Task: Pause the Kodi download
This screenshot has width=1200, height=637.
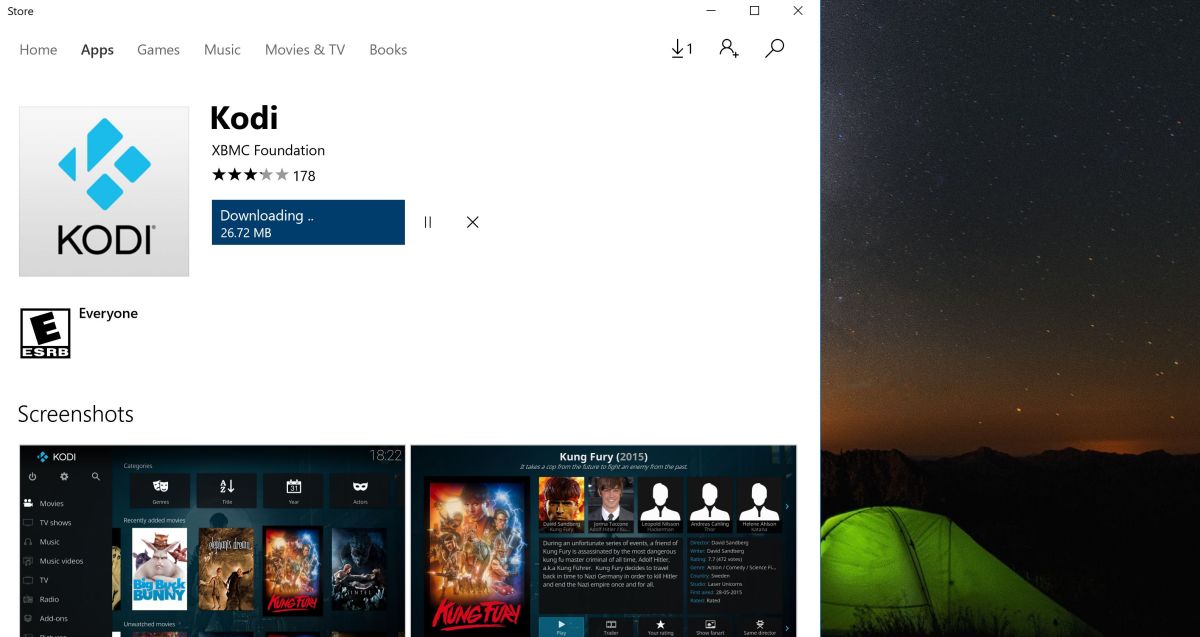Action: point(428,222)
